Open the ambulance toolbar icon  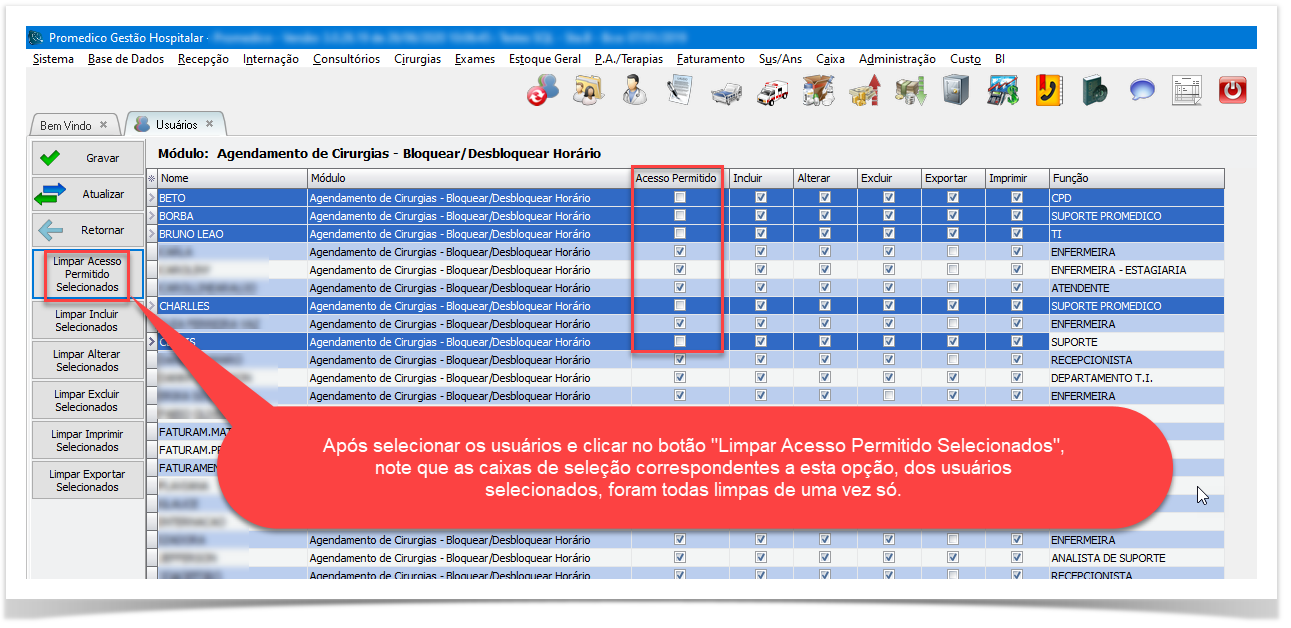click(x=772, y=92)
